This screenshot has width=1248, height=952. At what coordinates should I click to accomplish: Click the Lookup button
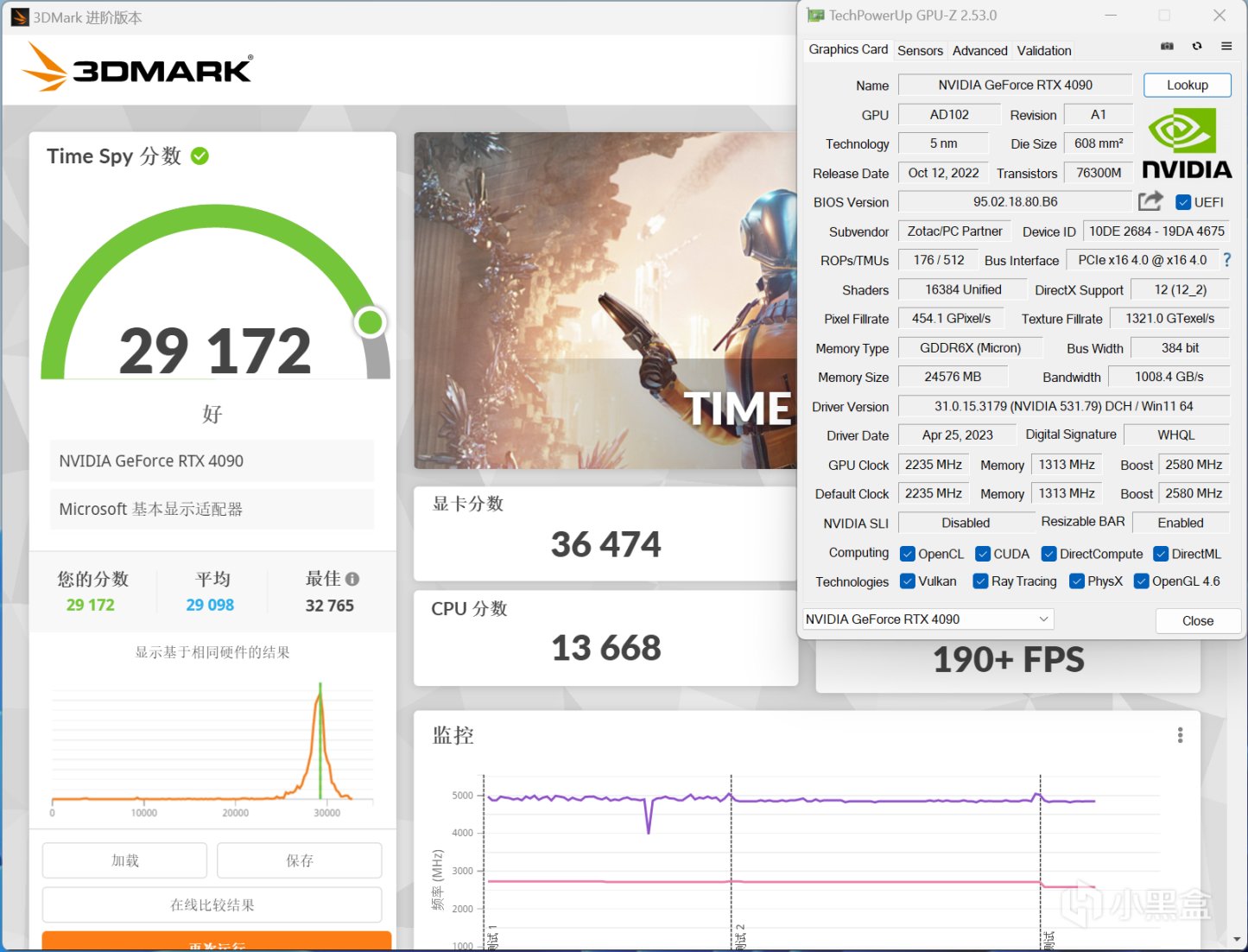click(x=1188, y=85)
